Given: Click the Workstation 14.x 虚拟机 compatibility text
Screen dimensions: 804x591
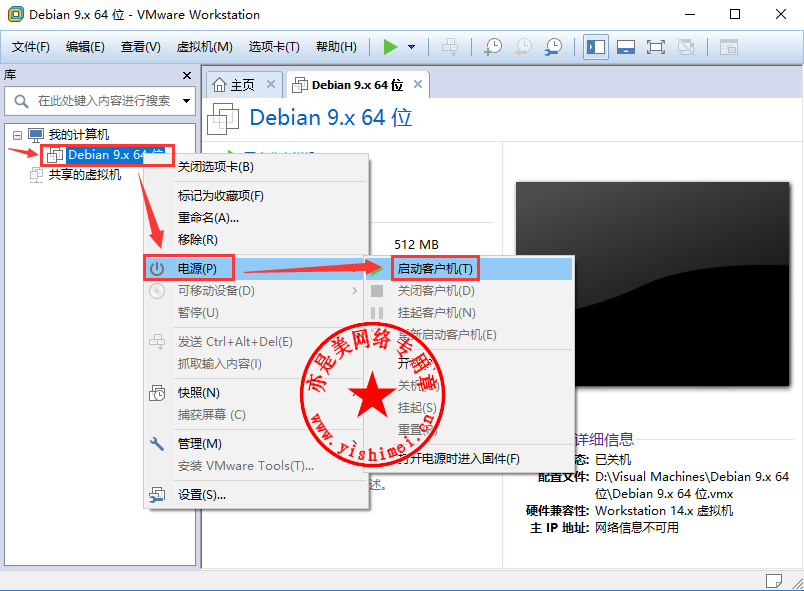Looking at the screenshot, I should point(664,511).
